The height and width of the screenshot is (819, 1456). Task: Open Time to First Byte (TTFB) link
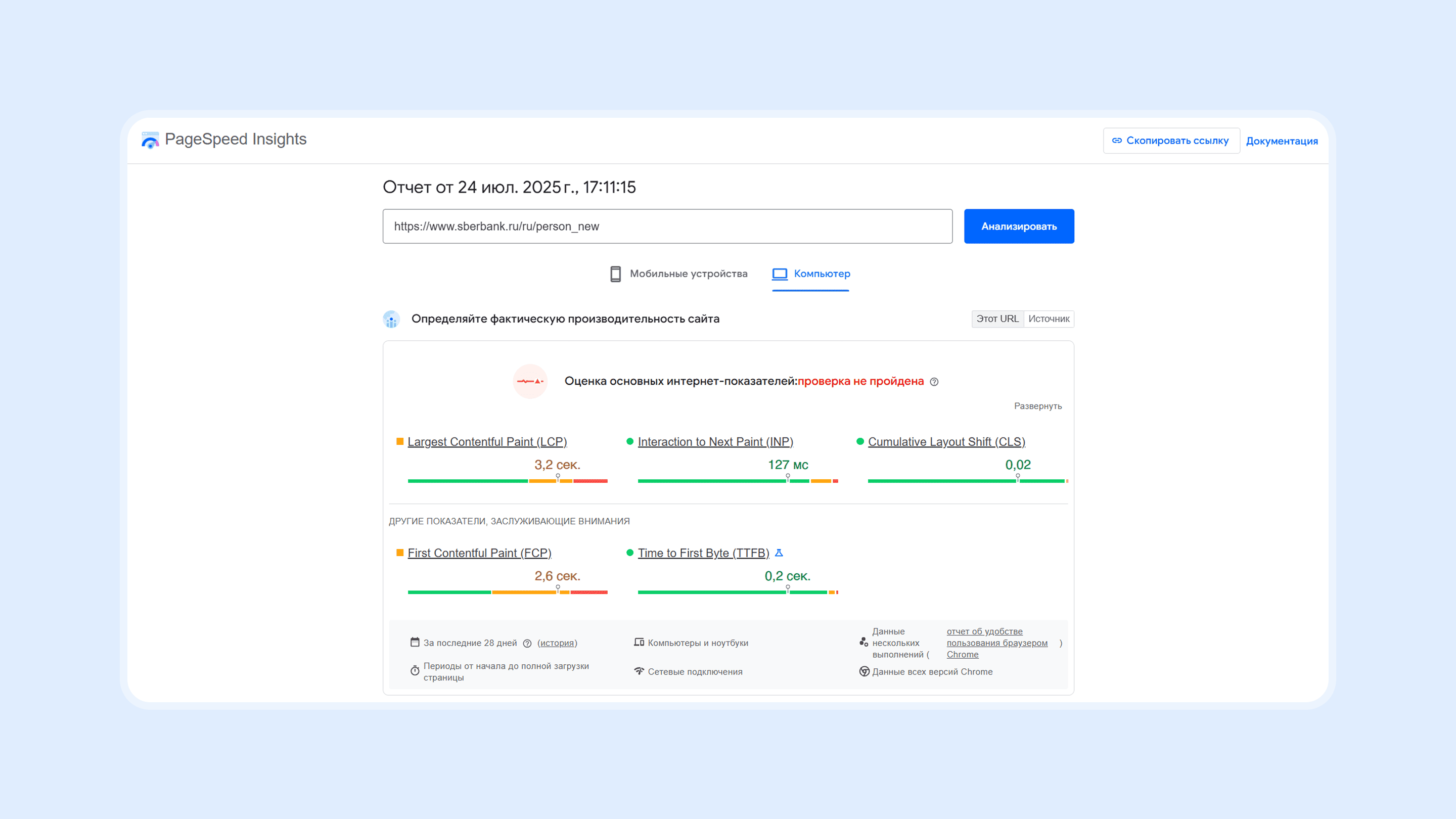point(704,554)
